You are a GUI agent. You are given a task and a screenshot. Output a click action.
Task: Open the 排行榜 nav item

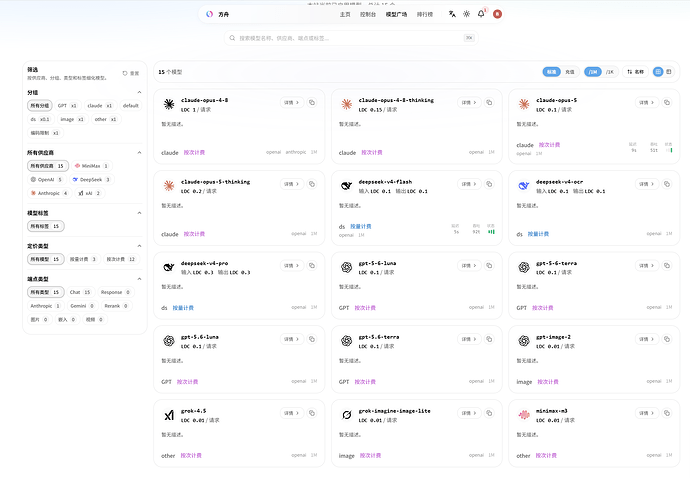[x=425, y=15]
